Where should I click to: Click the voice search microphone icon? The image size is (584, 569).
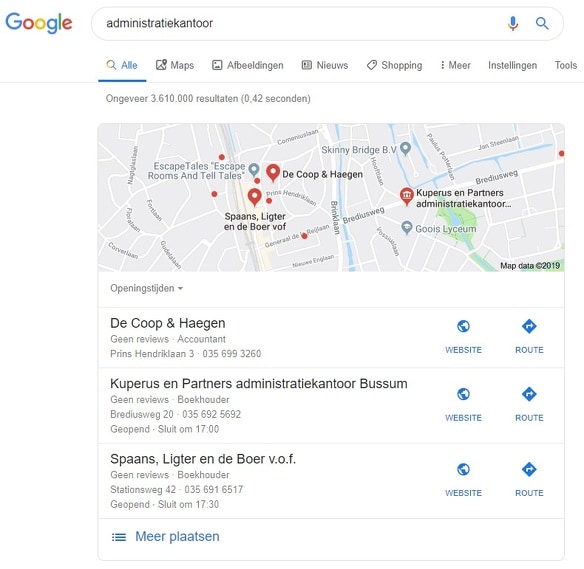pos(512,23)
